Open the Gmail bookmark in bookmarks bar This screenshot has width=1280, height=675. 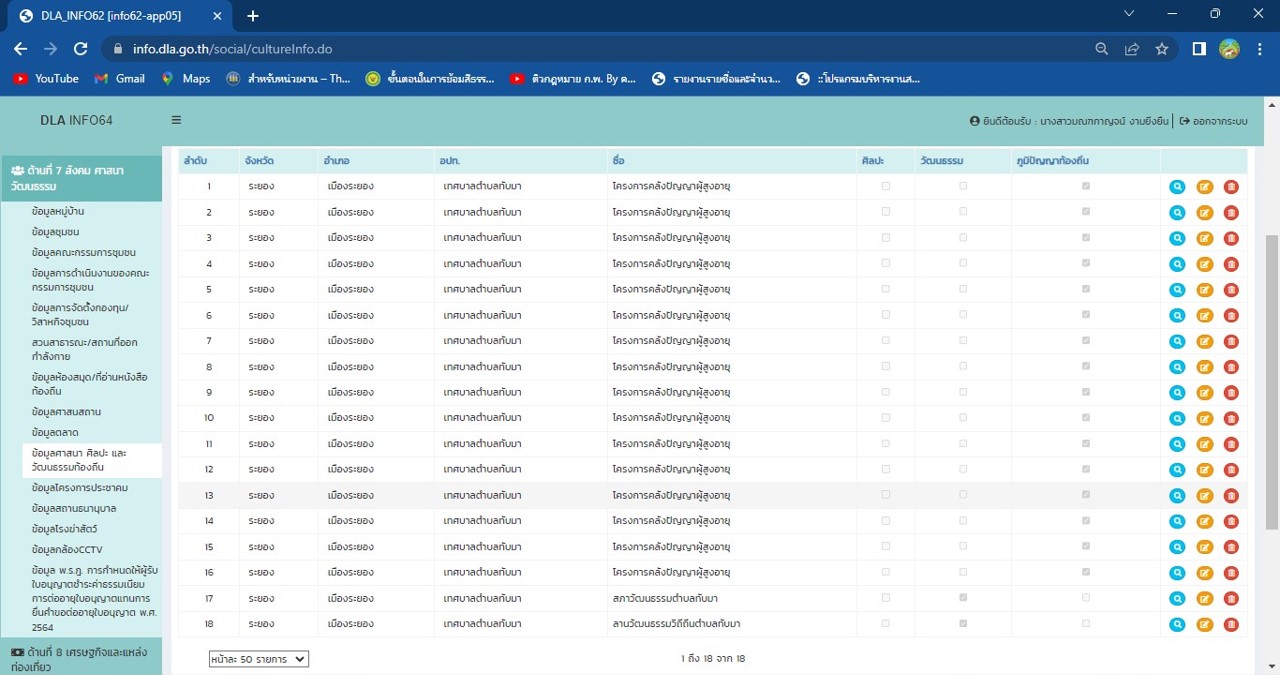click(x=119, y=78)
